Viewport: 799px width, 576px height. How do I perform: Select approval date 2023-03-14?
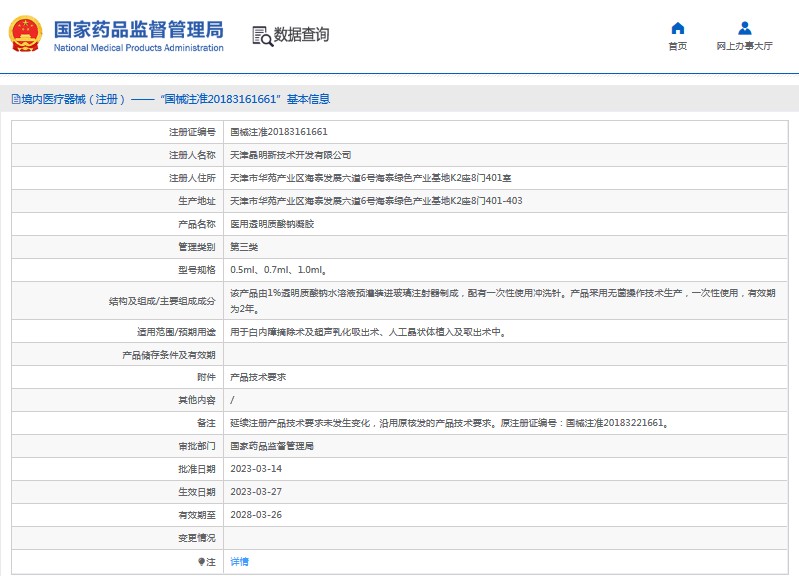[256, 469]
